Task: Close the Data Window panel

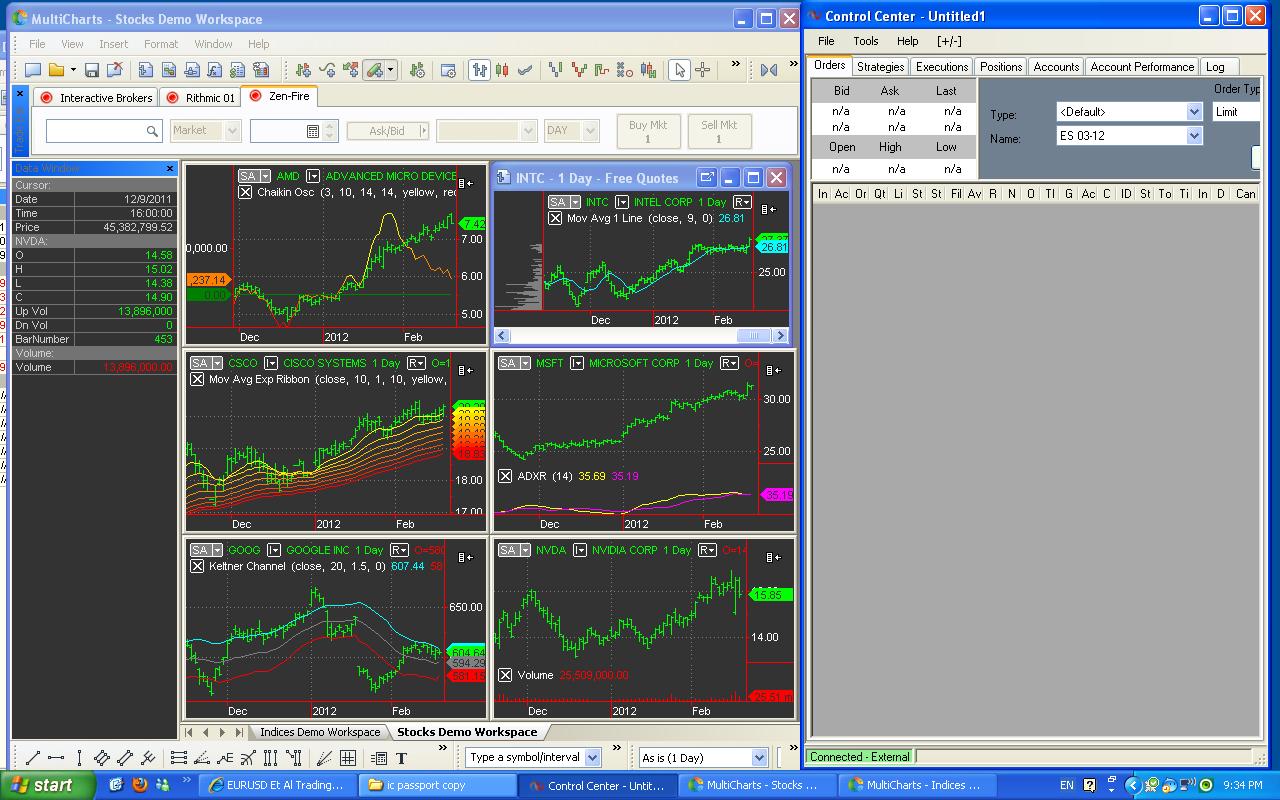Action: pos(169,168)
